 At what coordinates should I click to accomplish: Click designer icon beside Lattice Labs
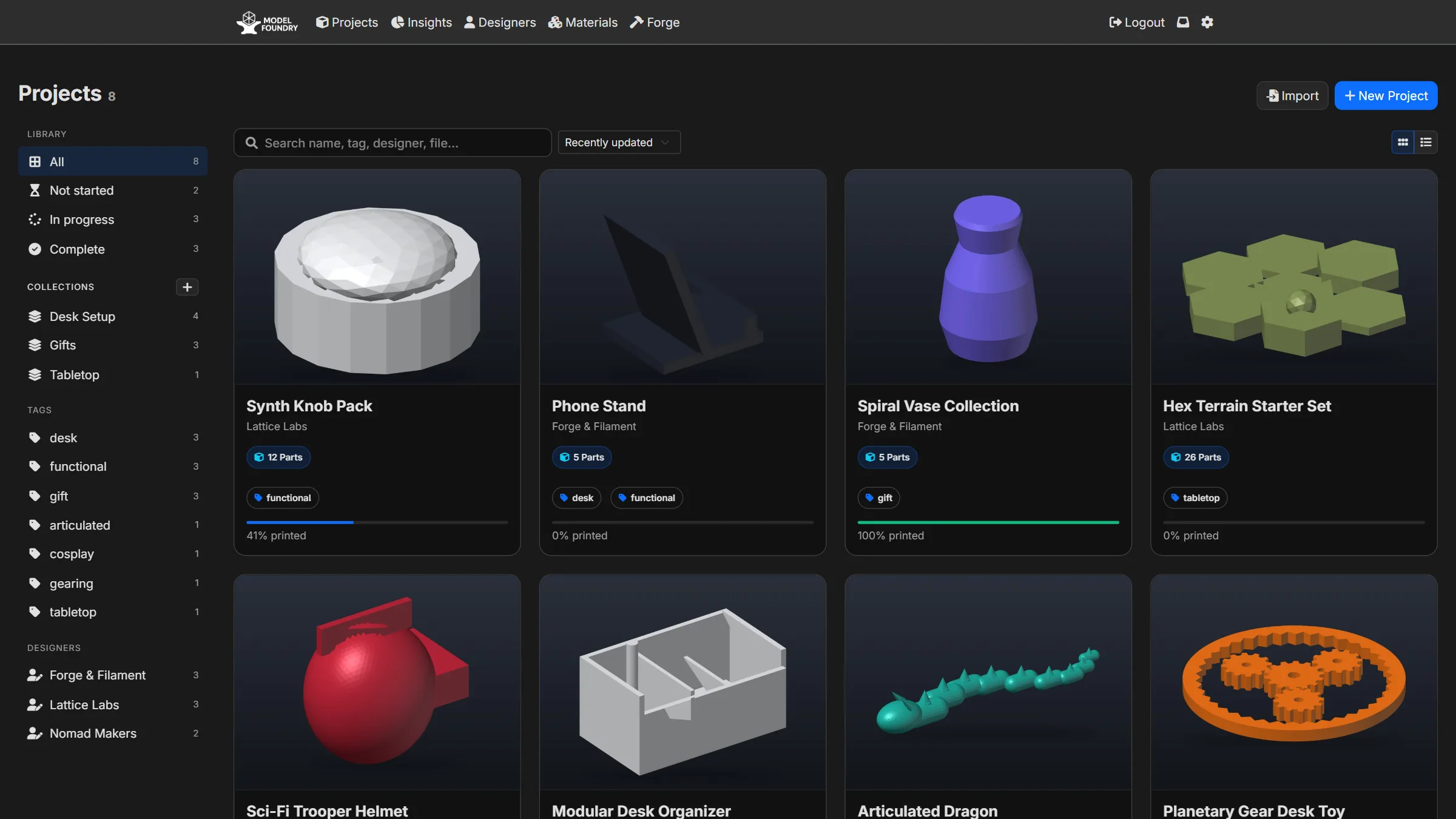point(35,705)
